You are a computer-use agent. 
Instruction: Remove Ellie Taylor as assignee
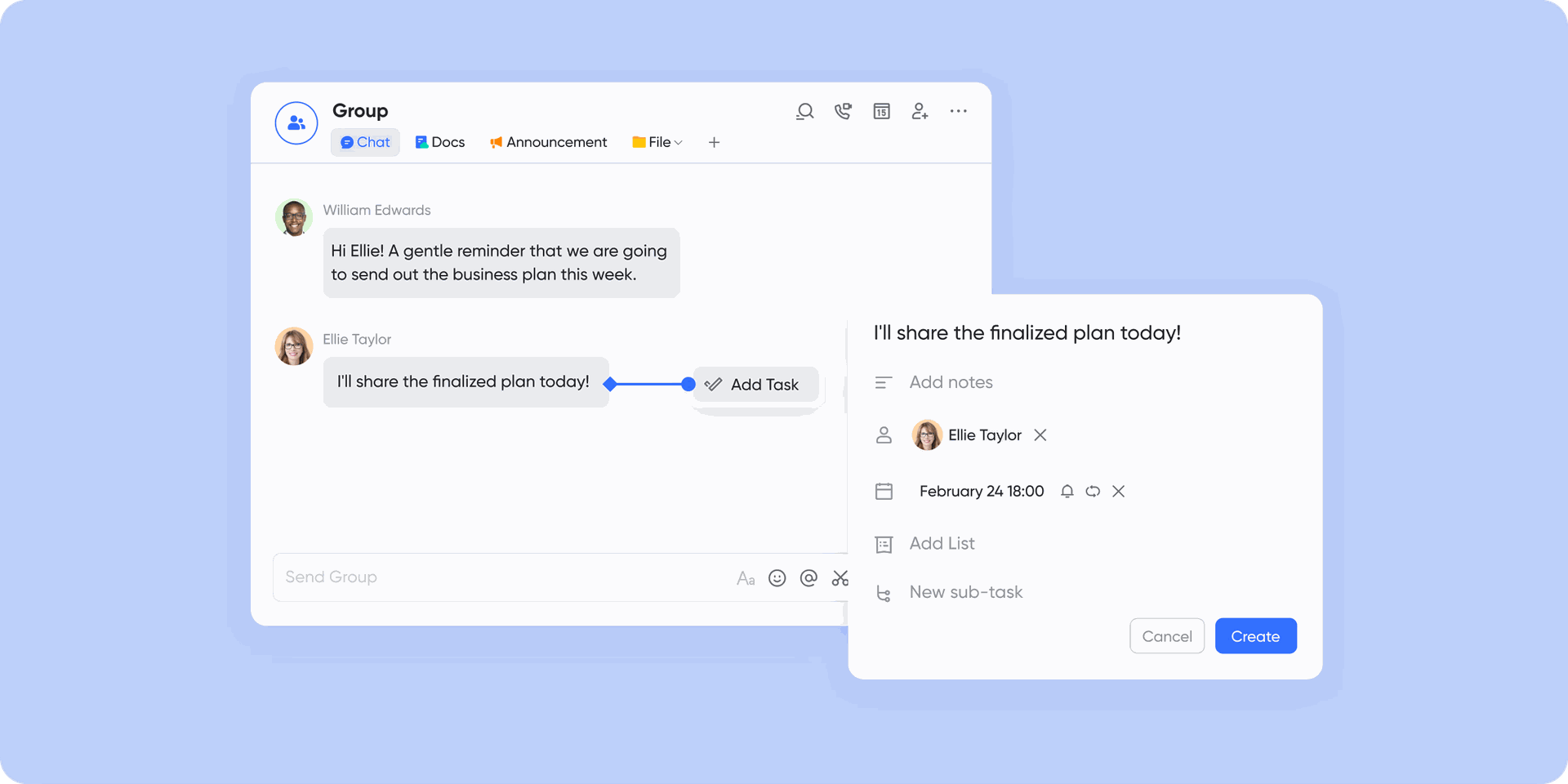pyautogui.click(x=1040, y=435)
